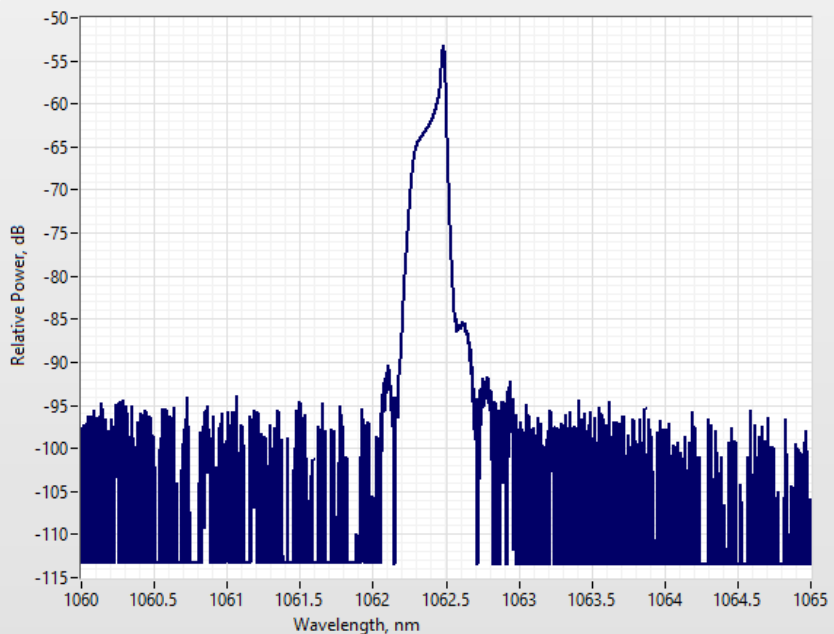Viewport: 834px width, 634px height.
Task: Click the 1060.5 x-axis tick label
Action: [x=154, y=599]
